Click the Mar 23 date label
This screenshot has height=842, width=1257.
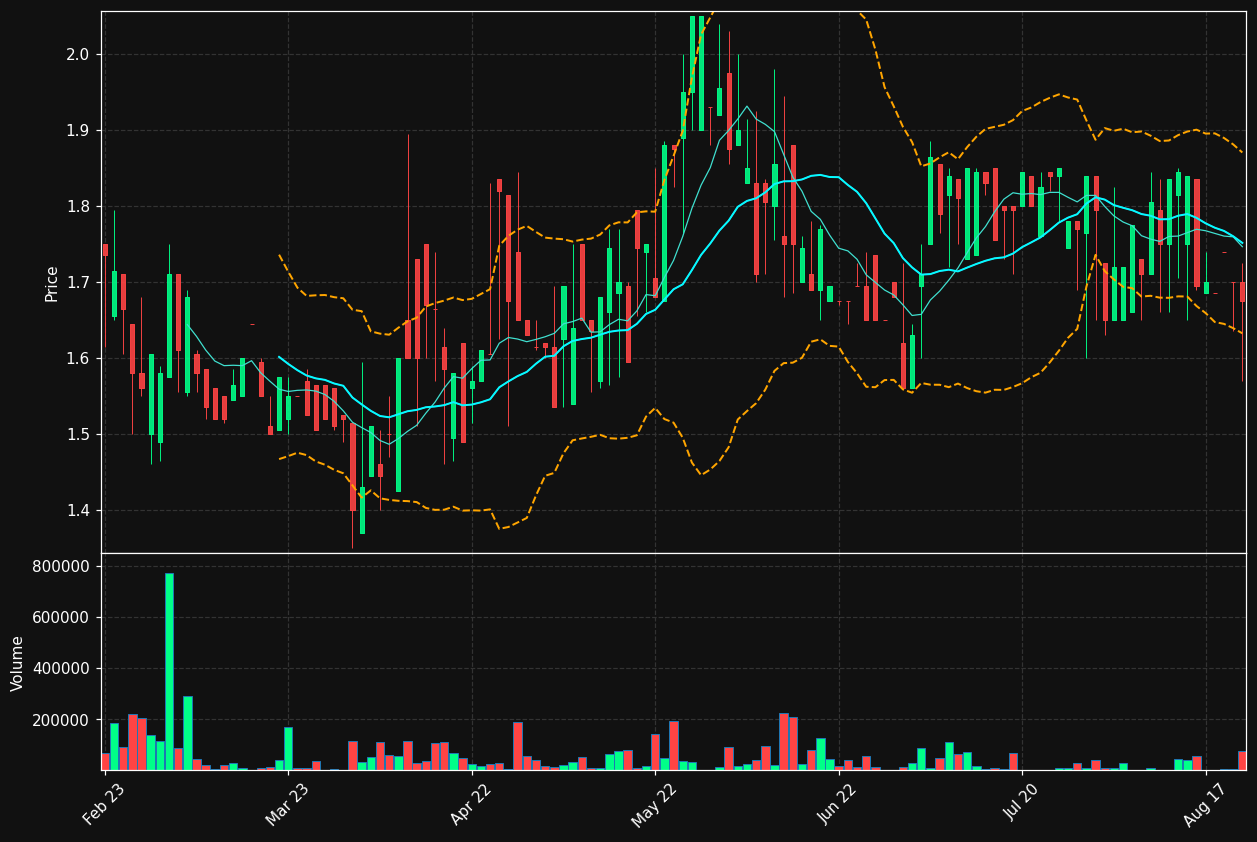(288, 804)
